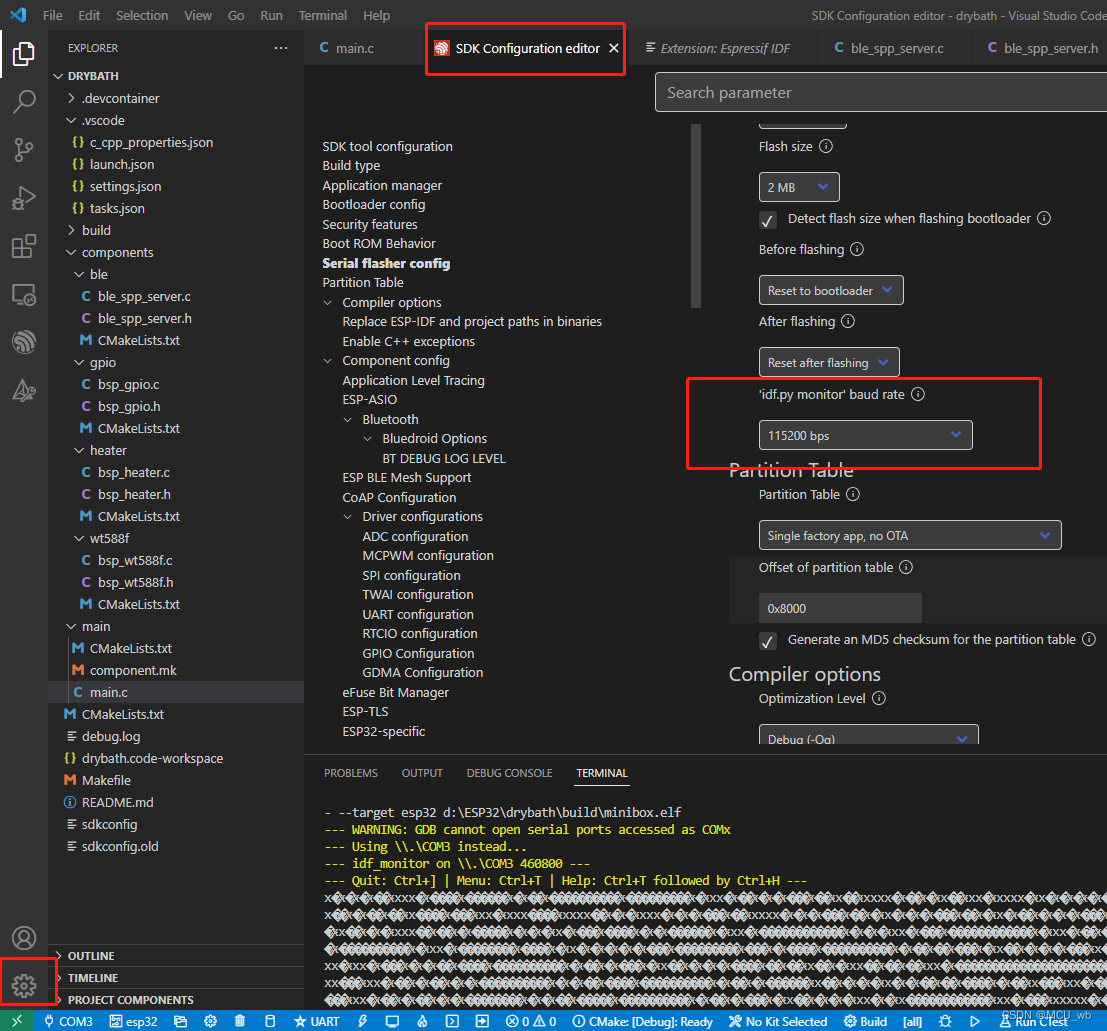Show info for Flash size setting
Viewport: 1107px width, 1031px height.
coord(826,146)
